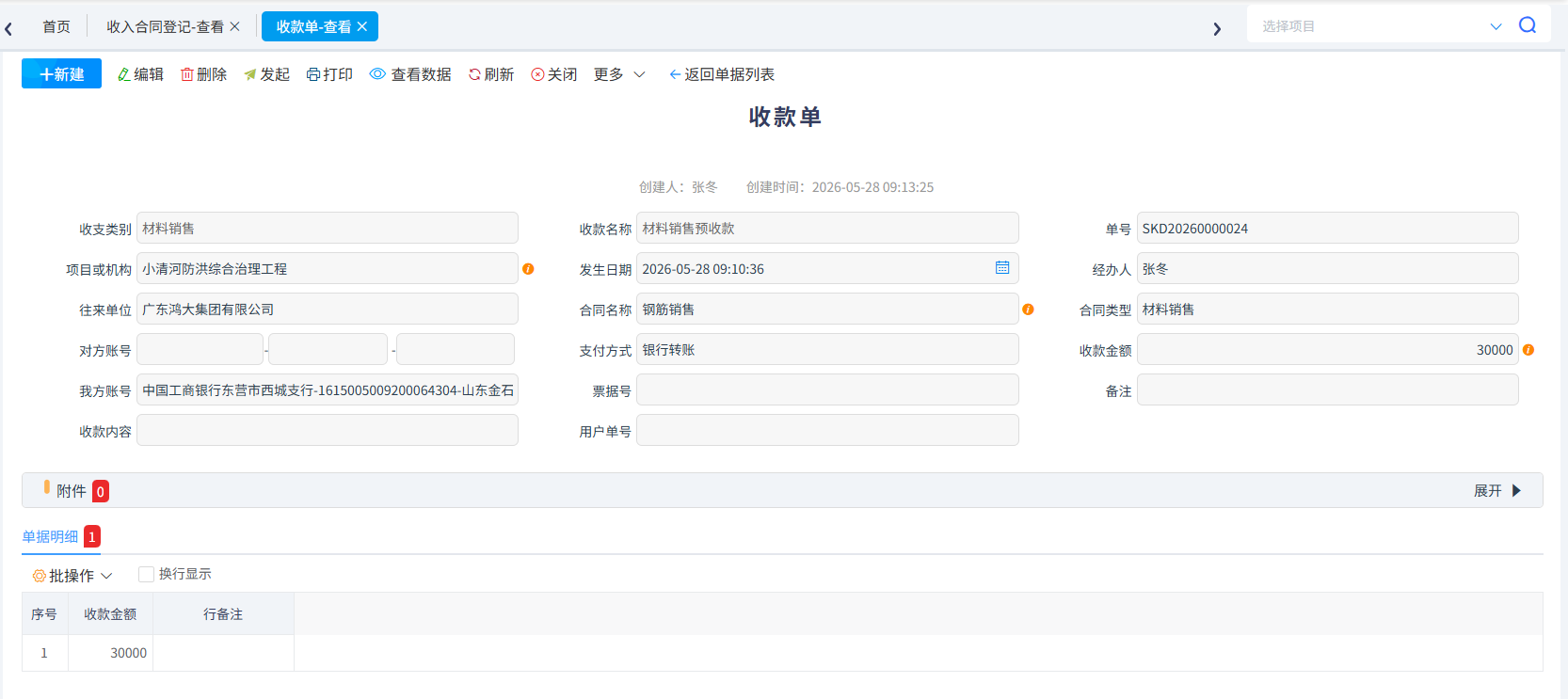Close the 收款单-查看 tab
The image size is (1568, 699).
pos(362,26)
